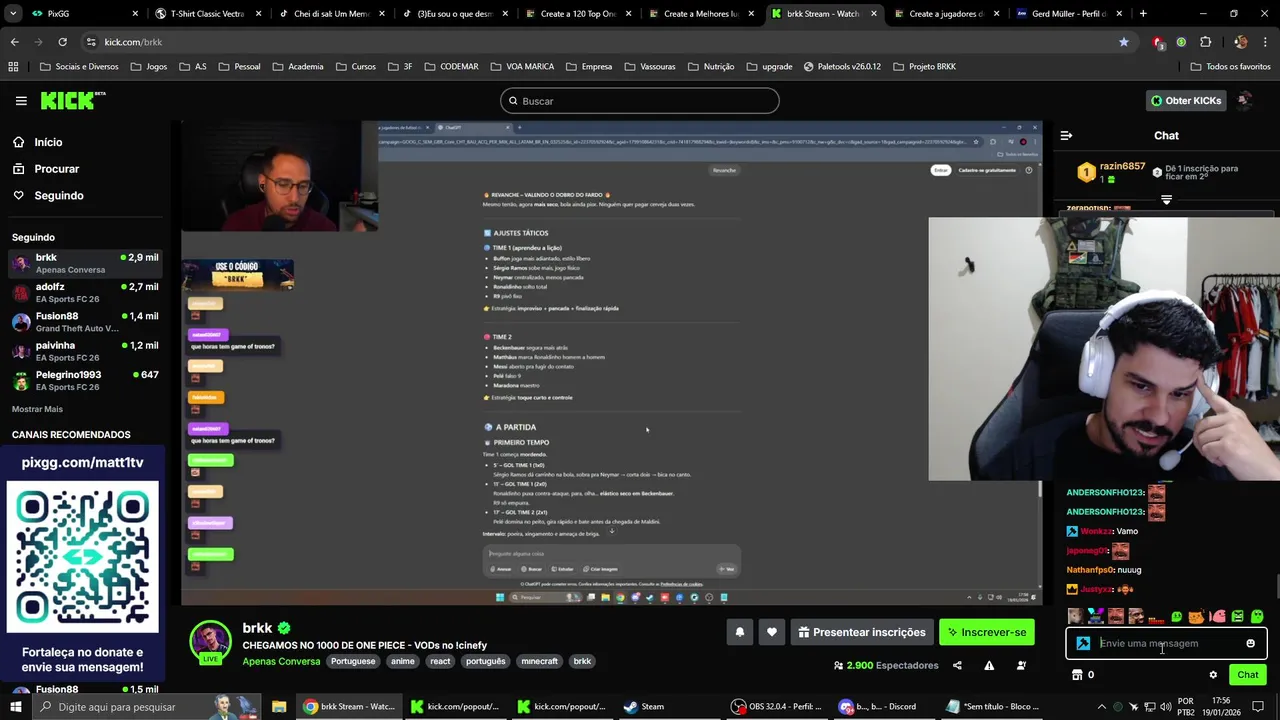Send message with the green Chat button
Screen dimensions: 1280x720
coord(1248,675)
